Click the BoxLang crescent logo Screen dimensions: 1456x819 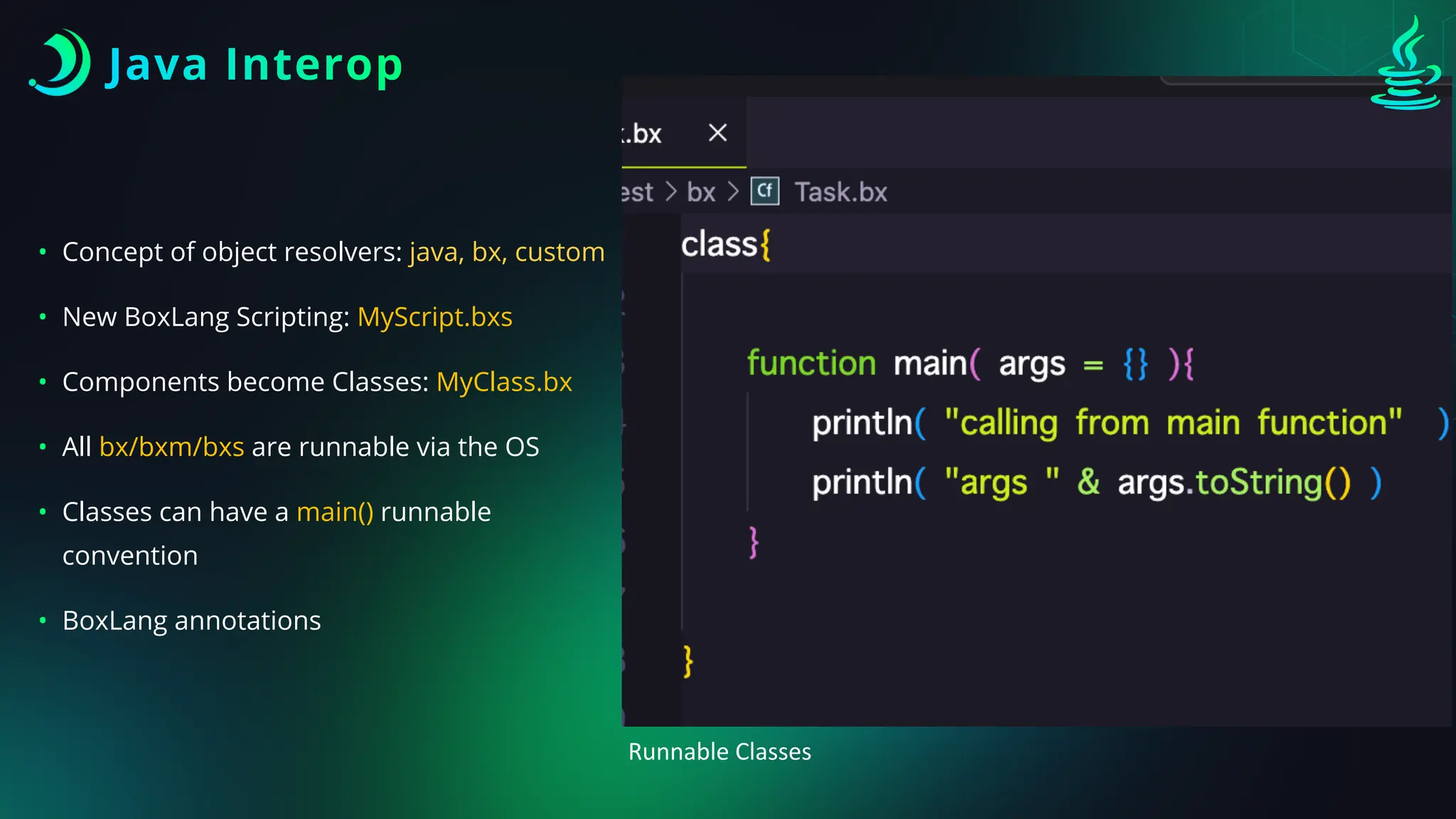pyautogui.click(x=60, y=63)
